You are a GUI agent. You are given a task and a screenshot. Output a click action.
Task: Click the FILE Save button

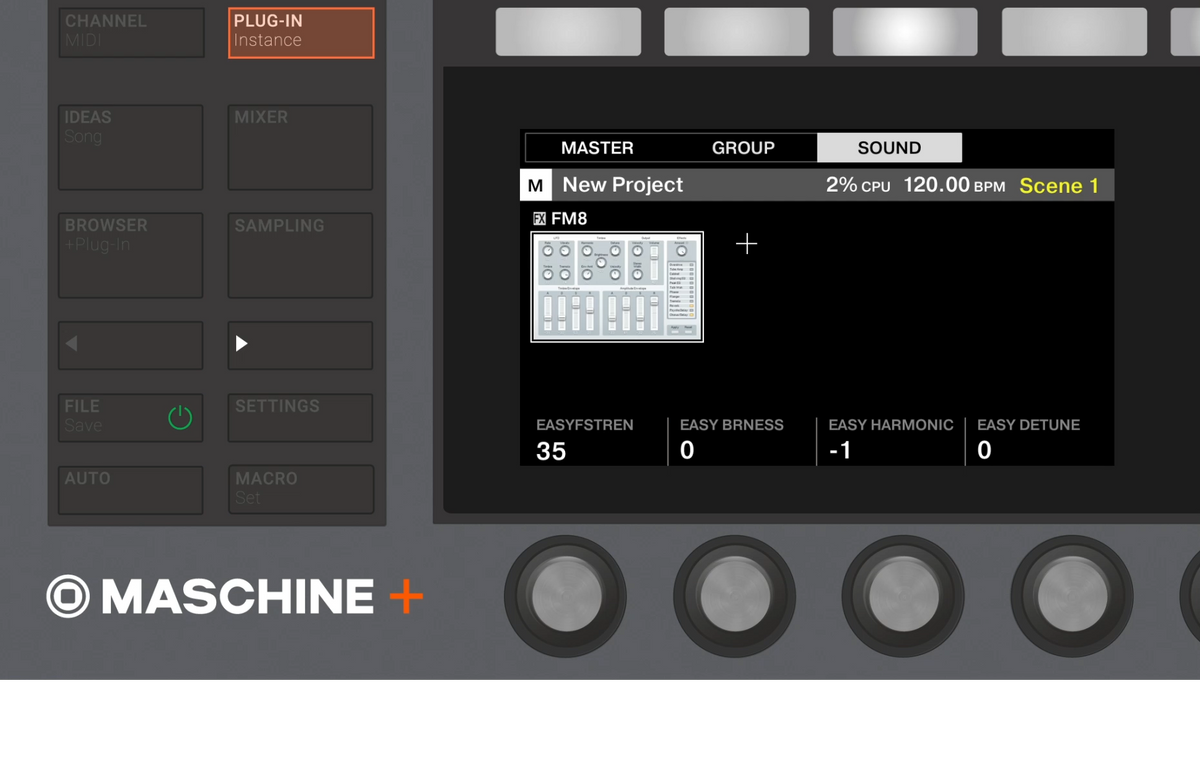130,417
